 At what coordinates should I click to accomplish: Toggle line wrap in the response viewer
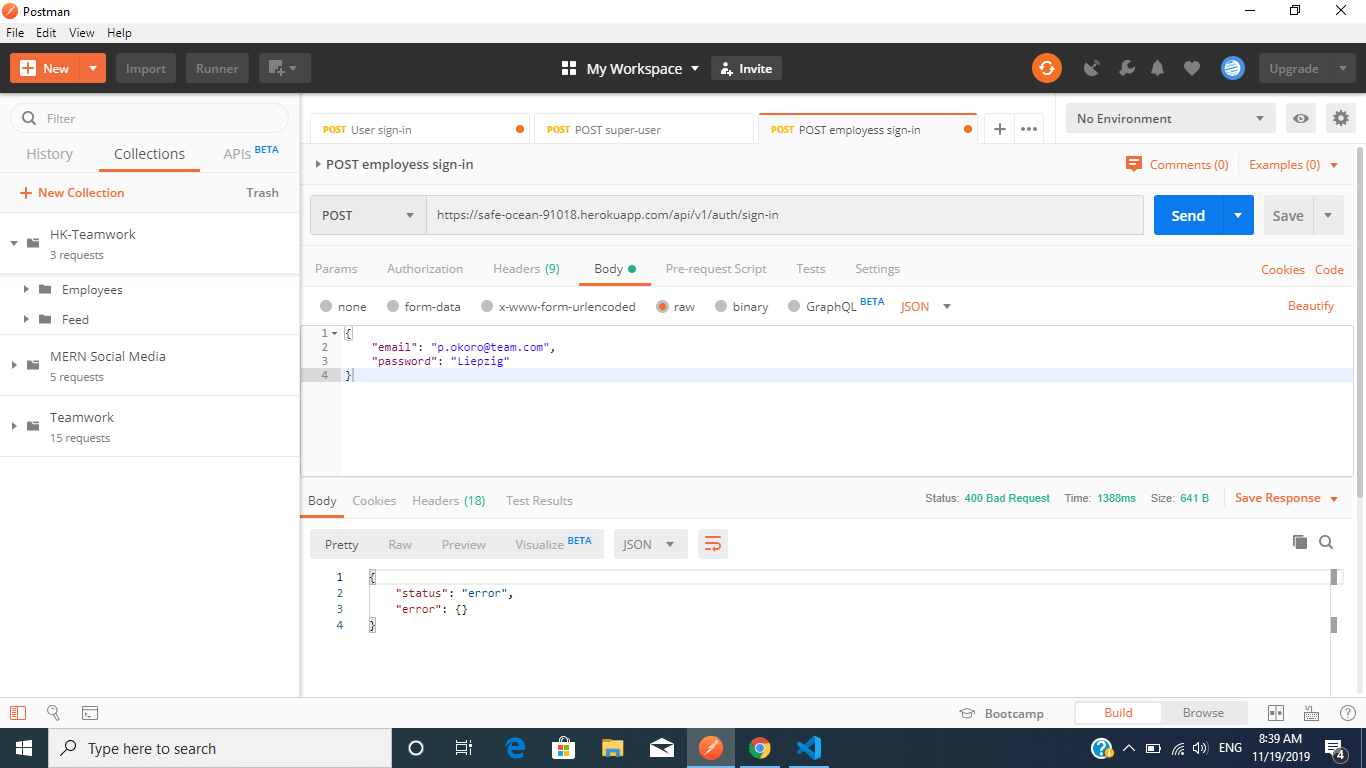click(713, 544)
